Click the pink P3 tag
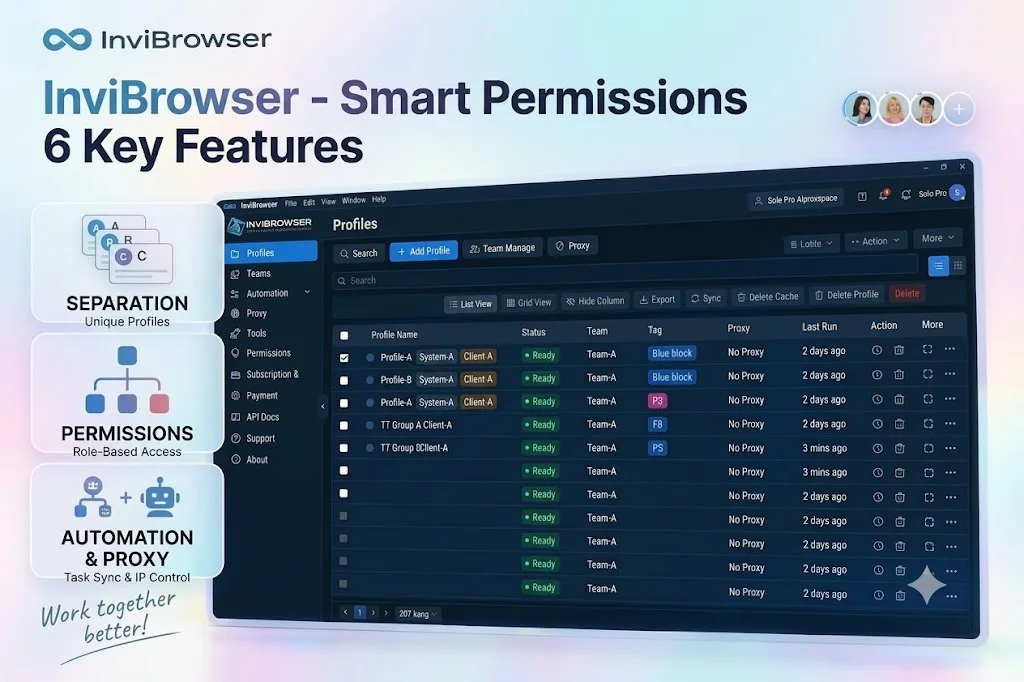The width and height of the screenshot is (1024, 682). point(658,401)
